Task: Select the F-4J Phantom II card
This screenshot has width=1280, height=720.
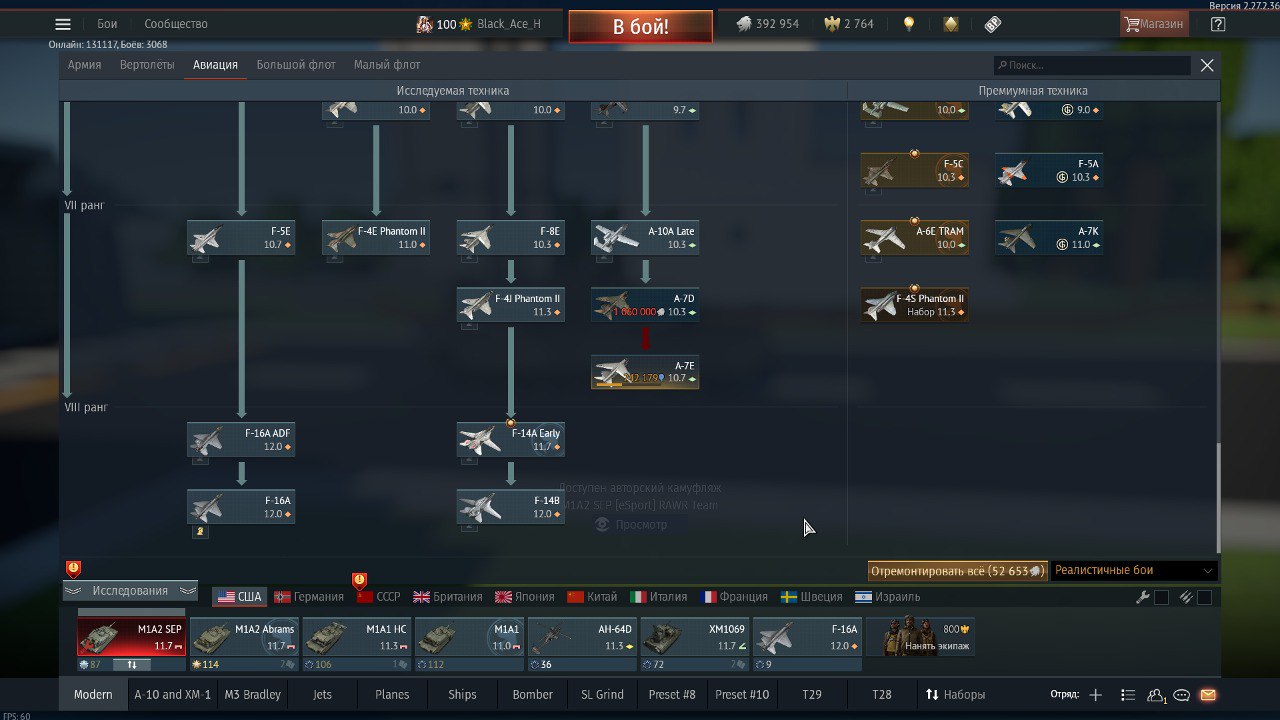Action: pyautogui.click(x=511, y=305)
